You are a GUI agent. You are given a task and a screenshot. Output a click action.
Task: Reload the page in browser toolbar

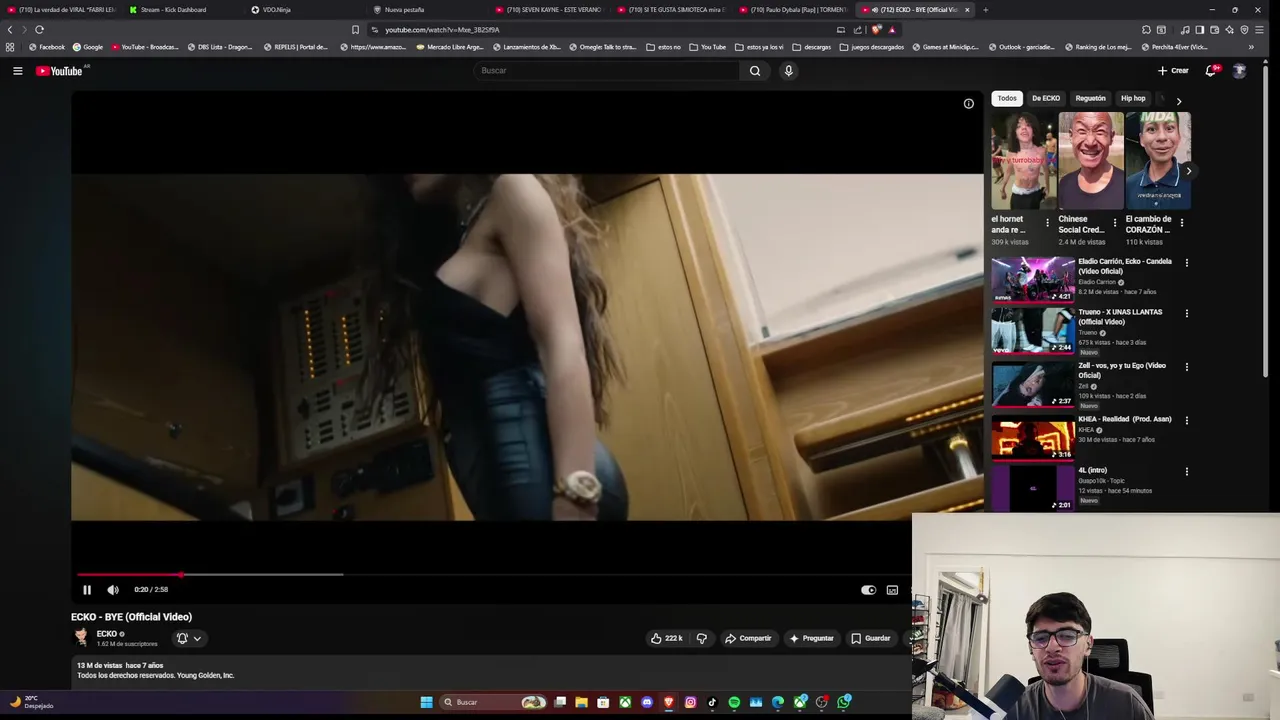(39, 30)
